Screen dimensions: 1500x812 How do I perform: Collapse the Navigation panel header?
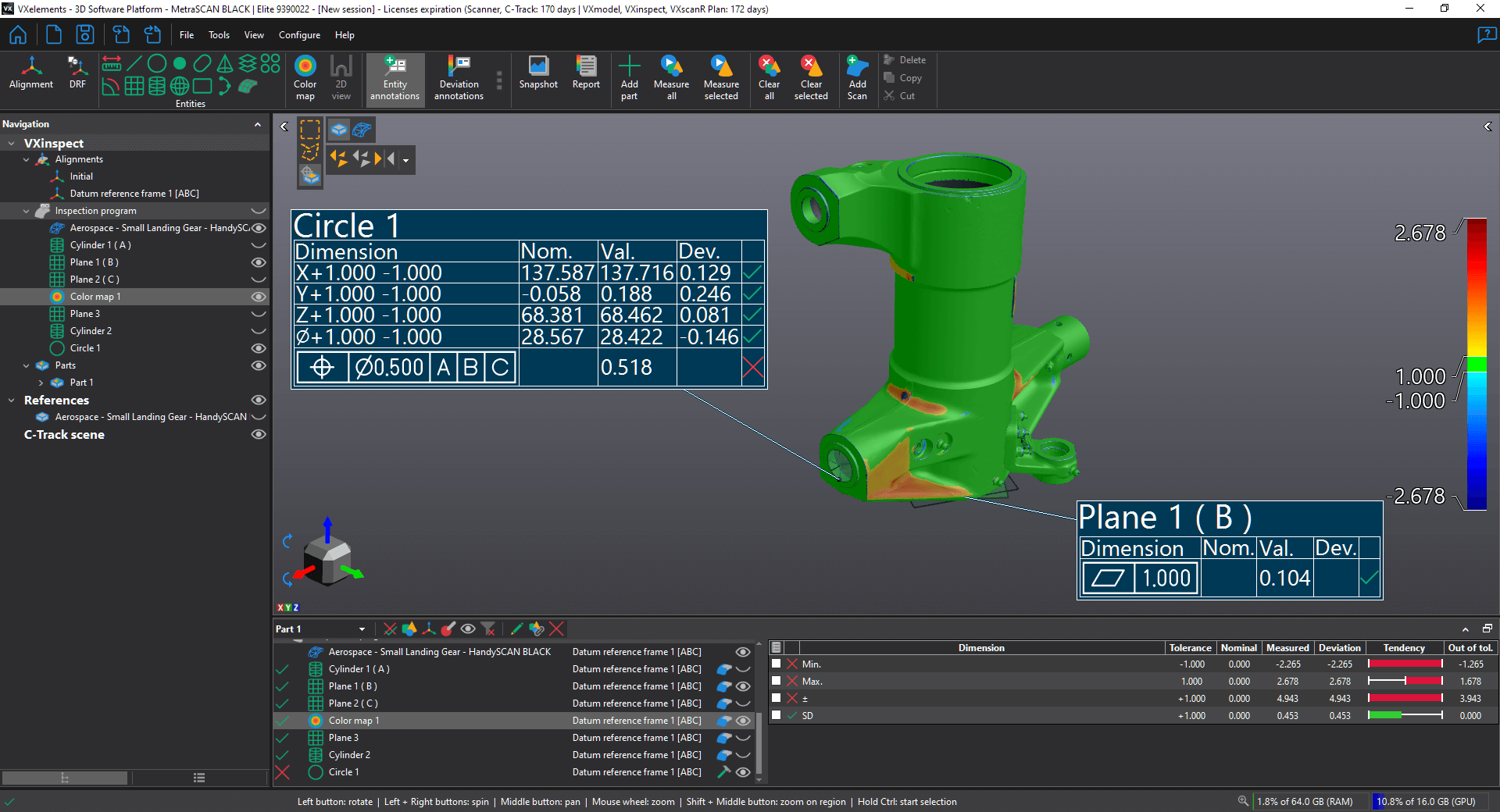[259, 123]
